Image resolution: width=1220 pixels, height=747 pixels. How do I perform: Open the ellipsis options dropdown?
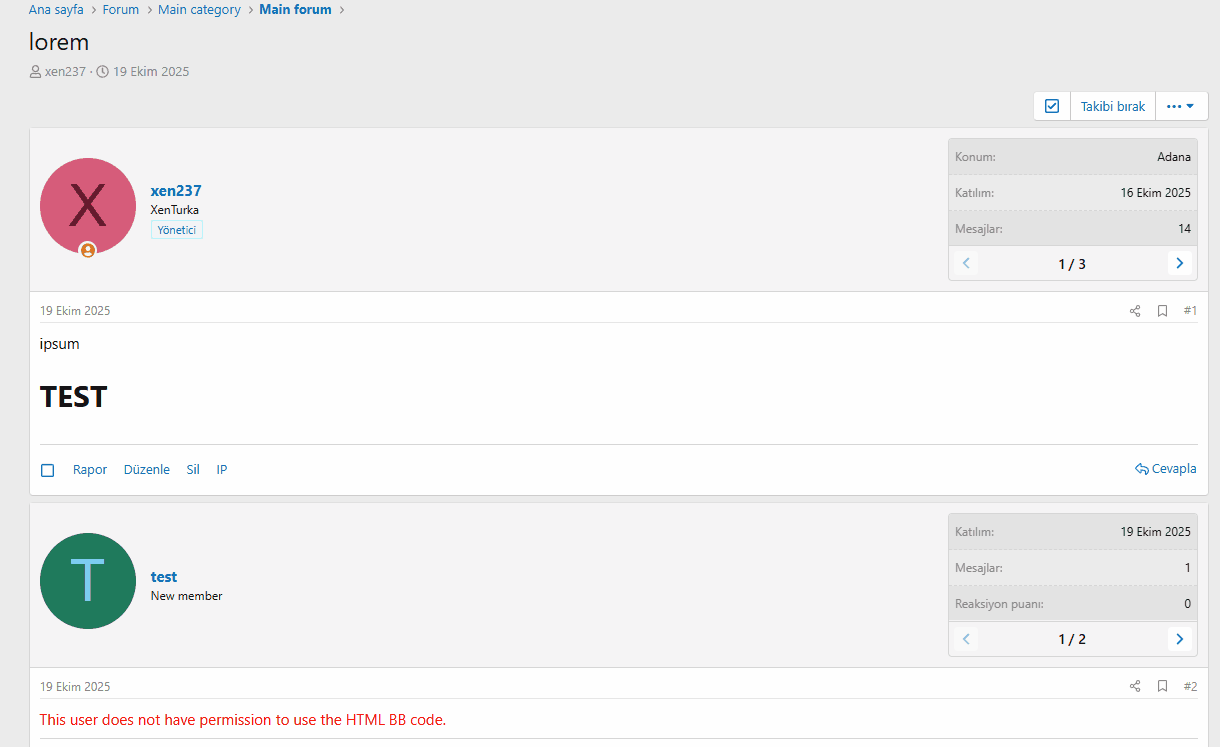pyautogui.click(x=1181, y=105)
